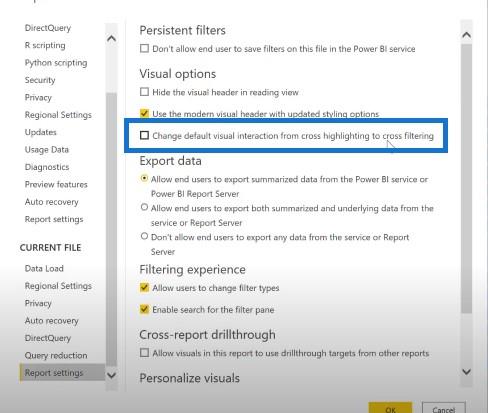Select export both summarized and underlying data
Screen dimensions: 488x413
(x=144, y=207)
